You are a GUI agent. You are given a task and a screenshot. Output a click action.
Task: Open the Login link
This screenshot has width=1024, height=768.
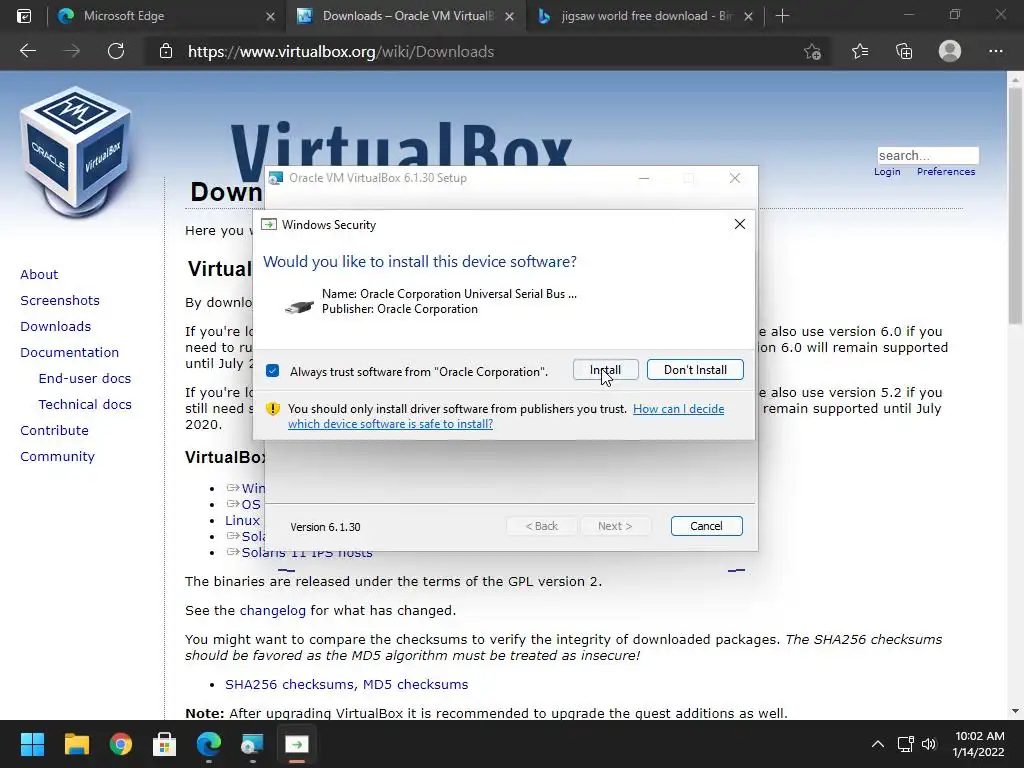887,172
